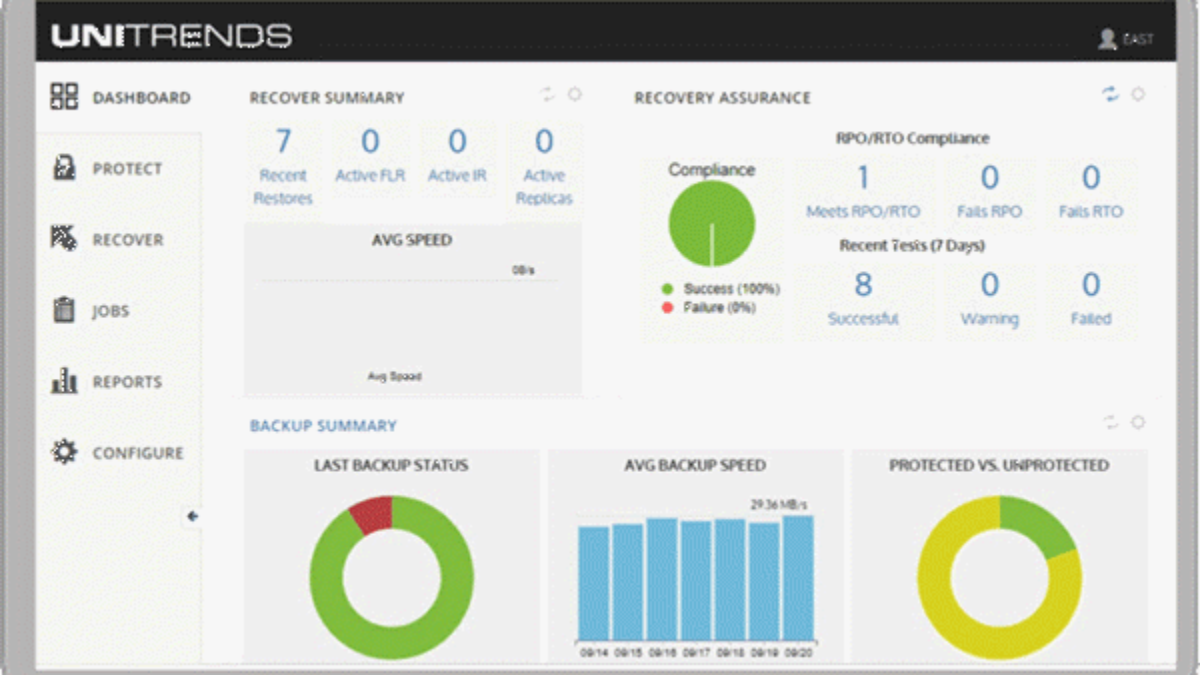Click the Success (100%) legend entry
This screenshot has width=1200, height=675.
click(x=720, y=289)
